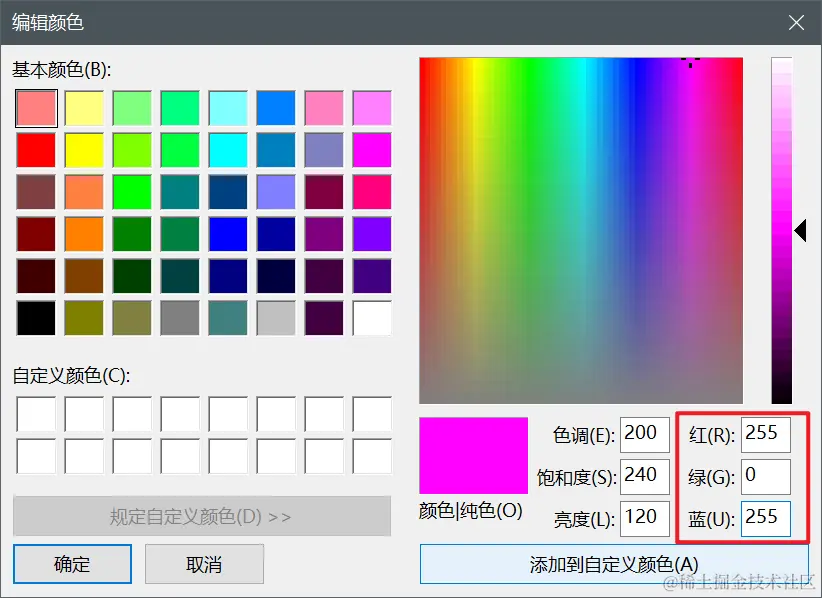Click the magenta color preview box
Viewport: 822px width, 598px height.
(471, 454)
